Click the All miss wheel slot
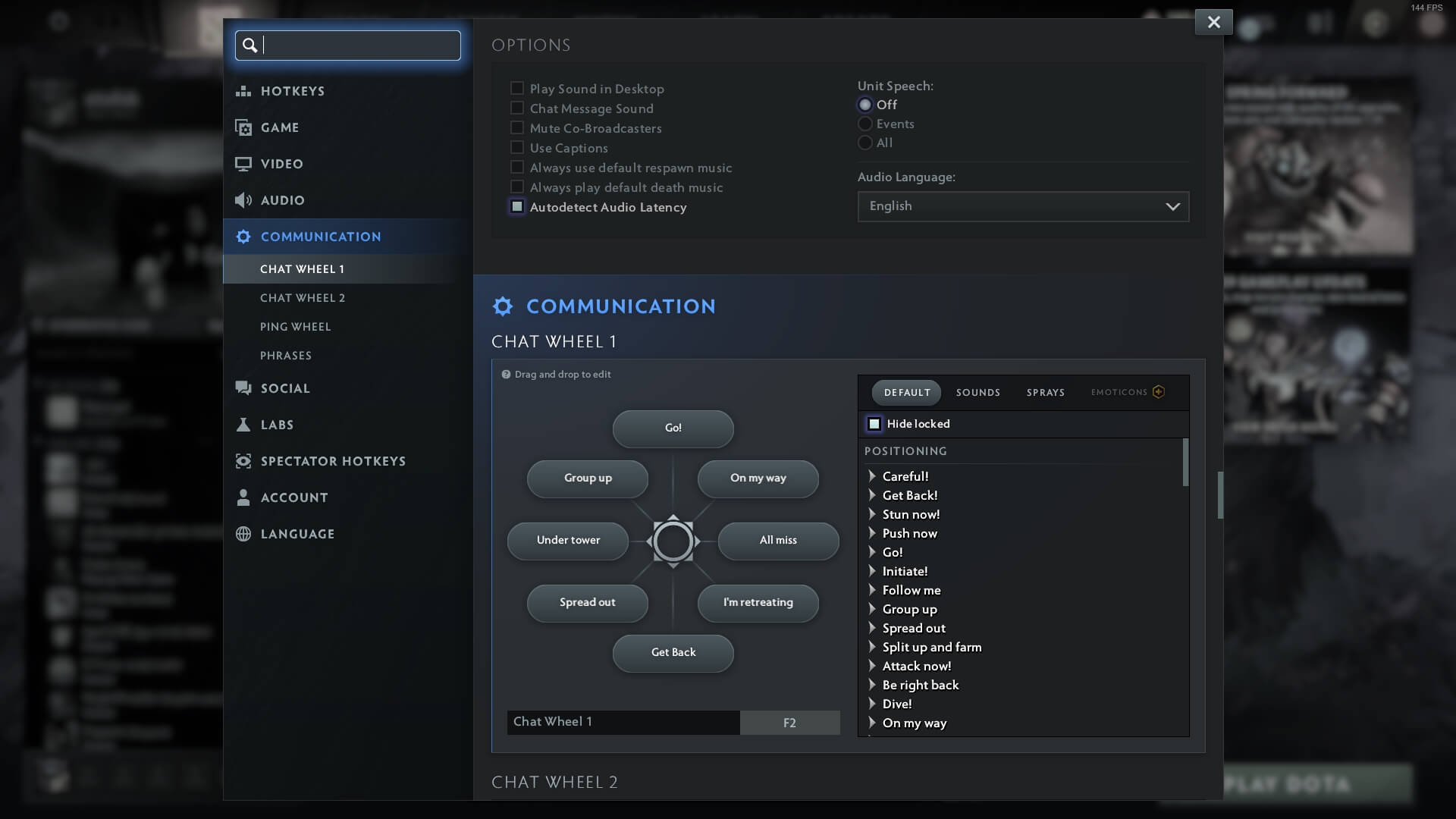The height and width of the screenshot is (819, 1456). (778, 541)
